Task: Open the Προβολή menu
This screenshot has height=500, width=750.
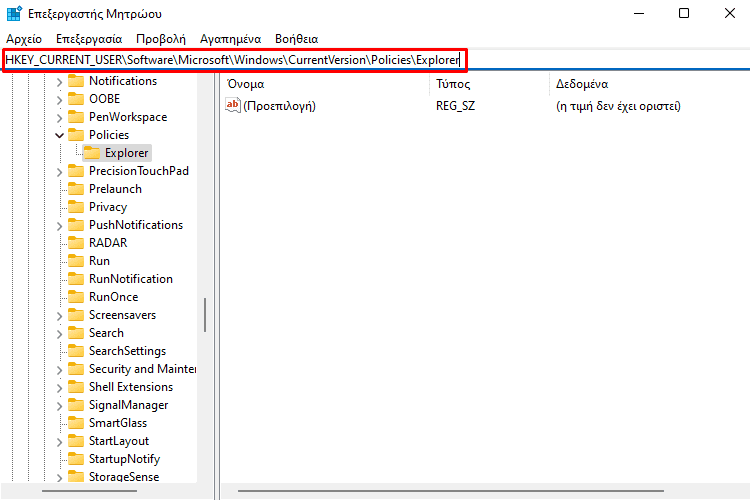Action: (x=161, y=39)
